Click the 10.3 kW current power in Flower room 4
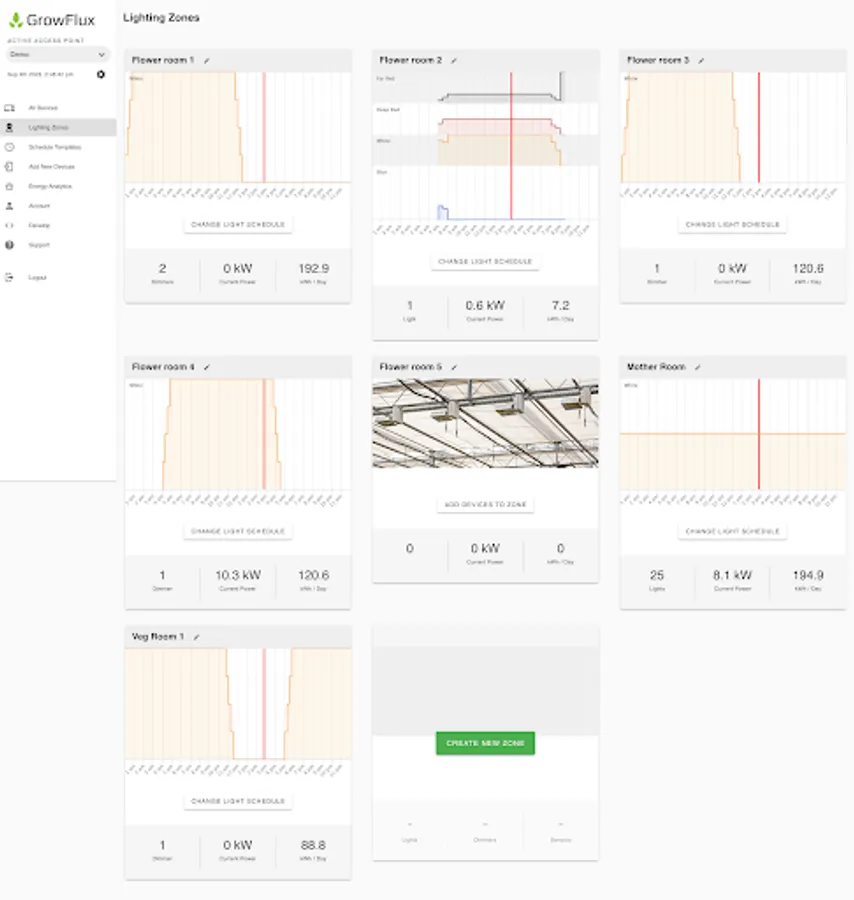The image size is (854, 900). (x=238, y=575)
